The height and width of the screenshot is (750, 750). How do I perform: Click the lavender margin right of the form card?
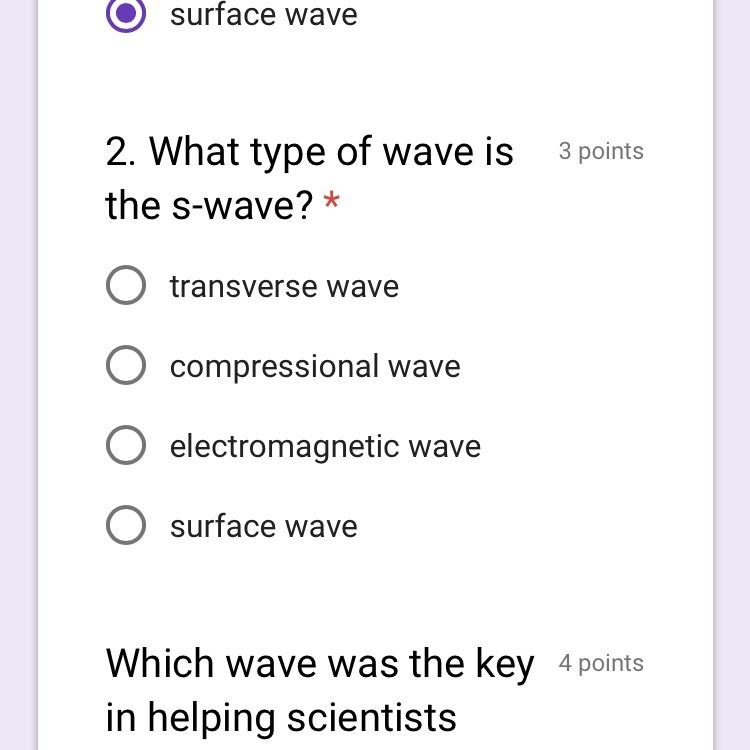[x=732, y=375]
